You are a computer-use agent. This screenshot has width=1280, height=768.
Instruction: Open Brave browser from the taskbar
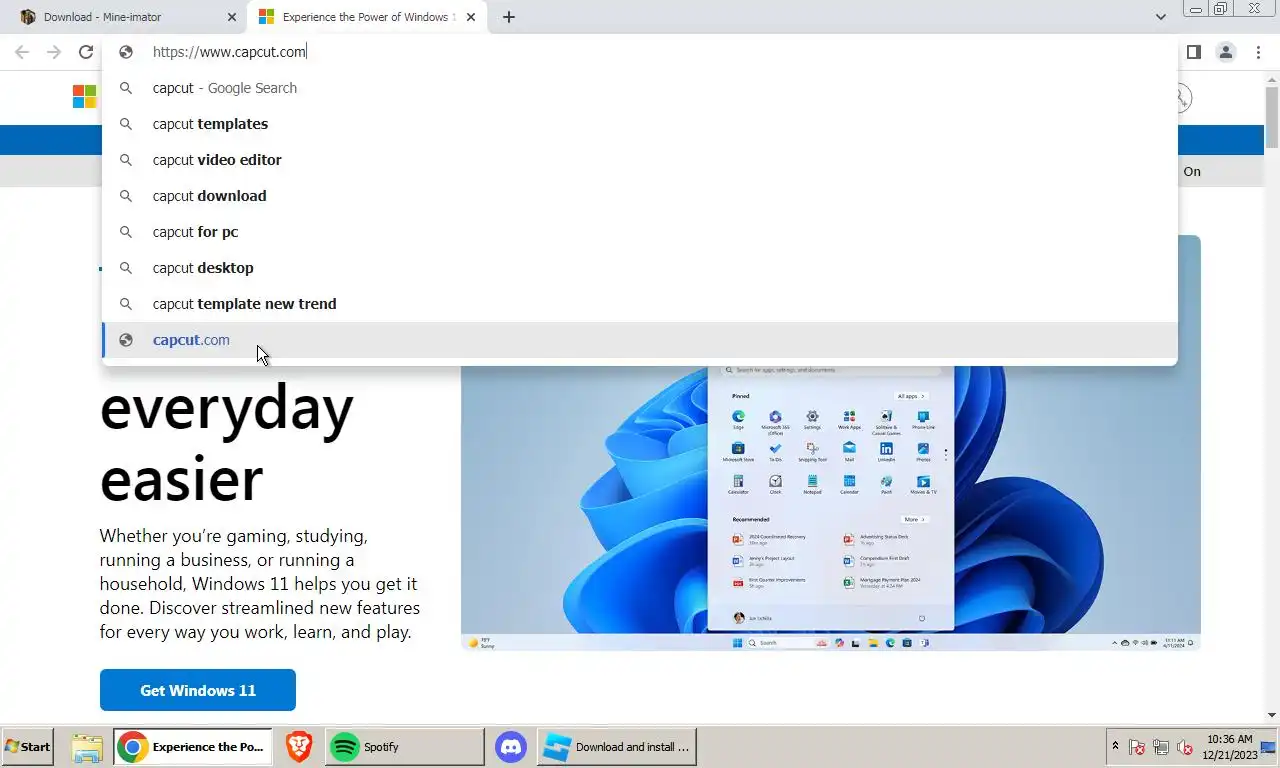[299, 747]
